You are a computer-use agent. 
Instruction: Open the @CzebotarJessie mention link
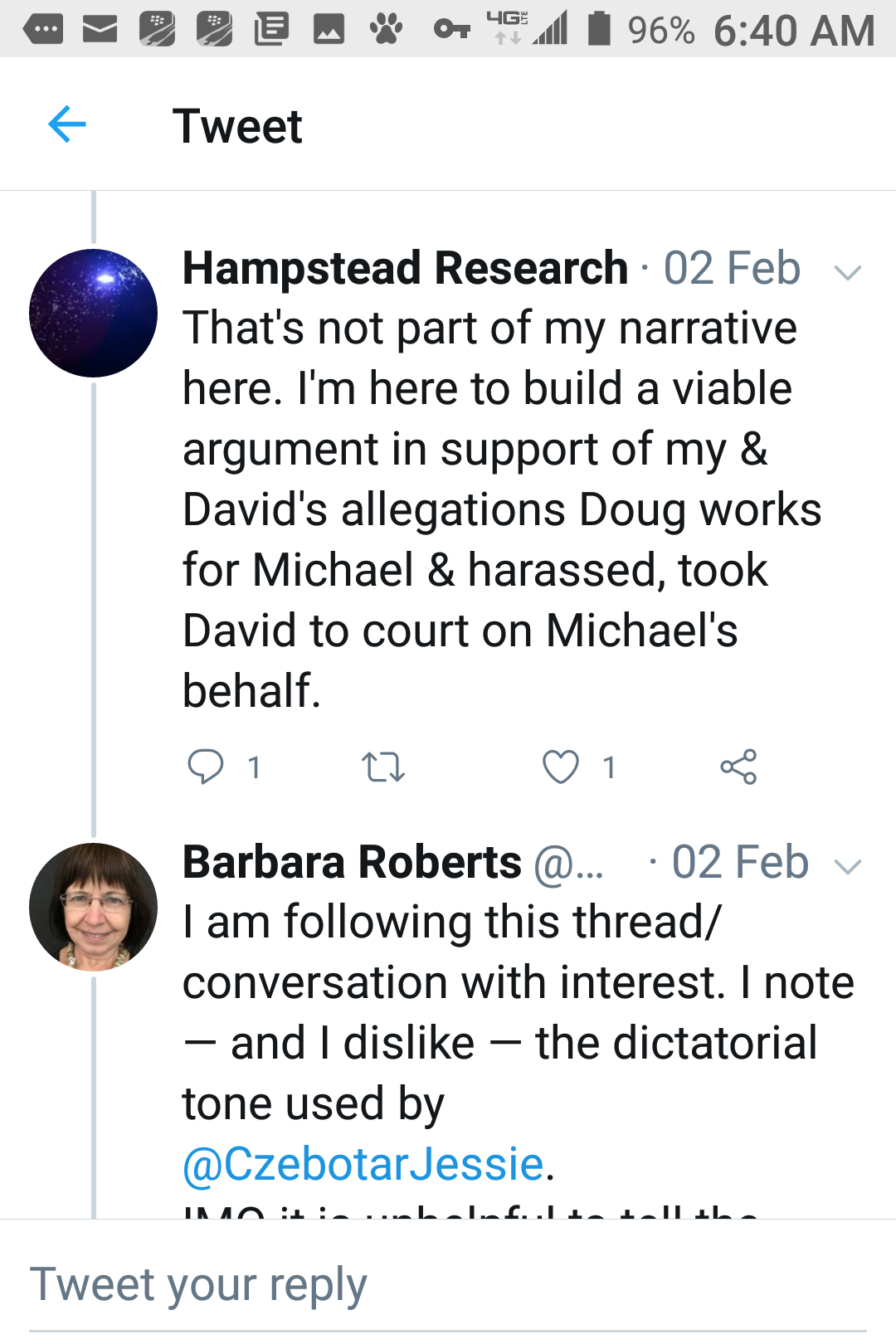[x=363, y=1164]
